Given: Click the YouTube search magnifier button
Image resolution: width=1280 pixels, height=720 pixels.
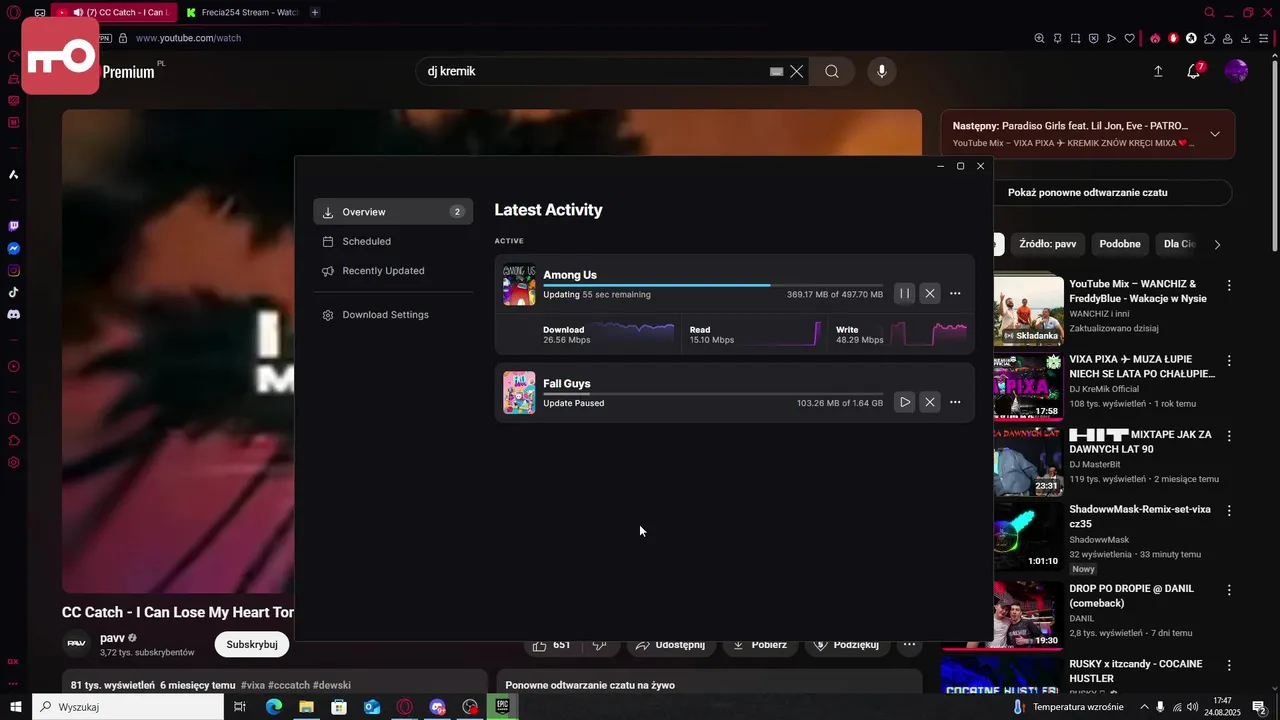Looking at the screenshot, I should tap(832, 72).
